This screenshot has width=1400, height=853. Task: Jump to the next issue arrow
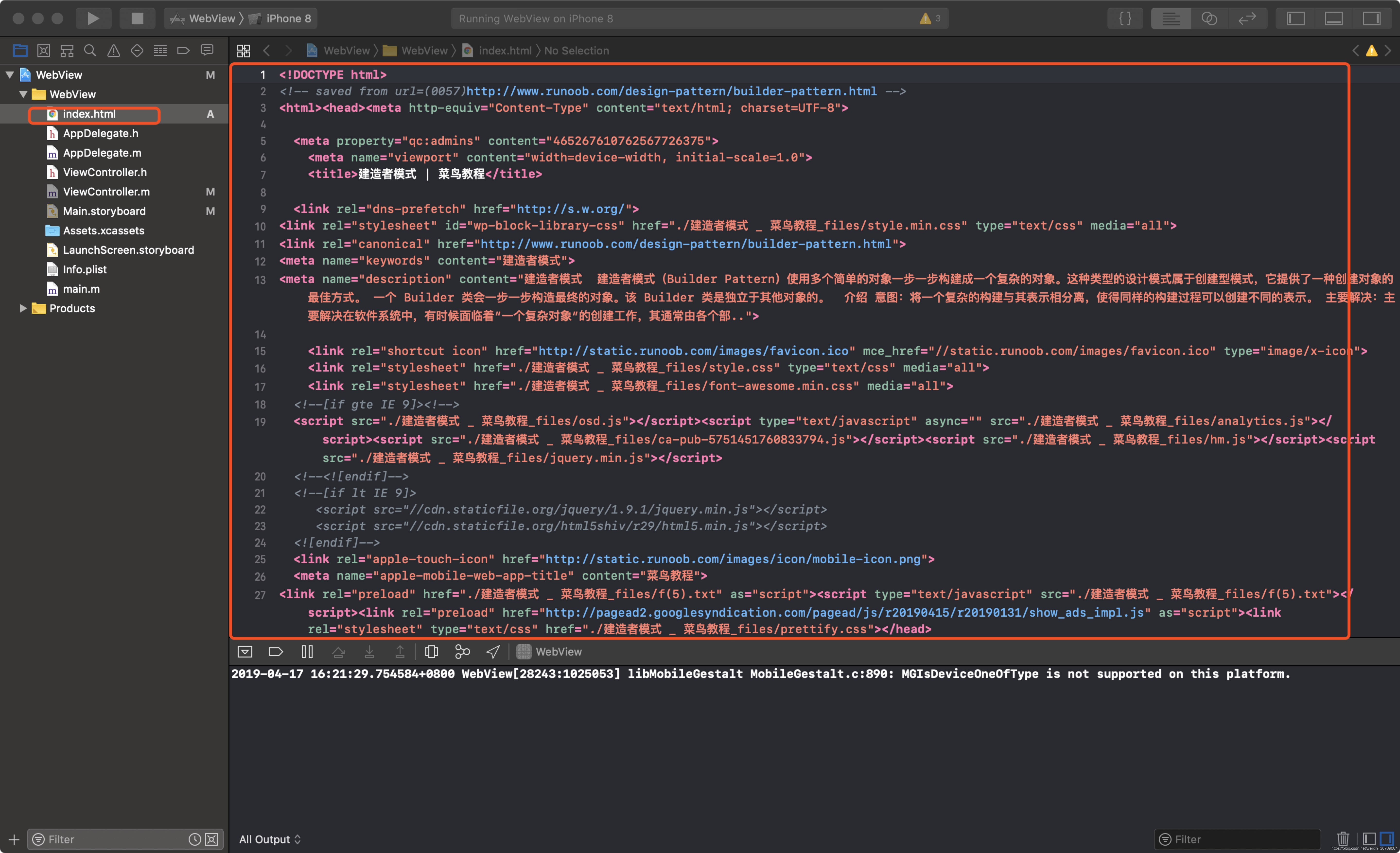point(1388,51)
